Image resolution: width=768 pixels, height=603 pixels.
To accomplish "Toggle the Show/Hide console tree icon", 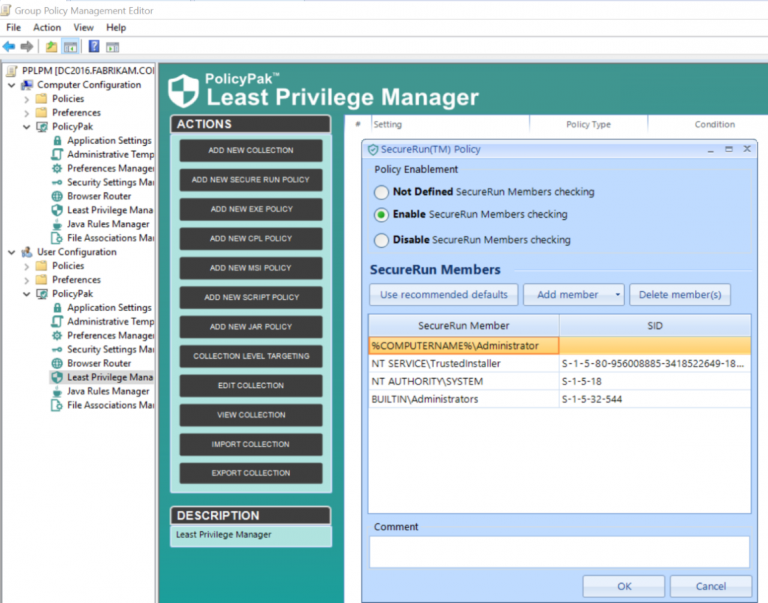I will click(x=71, y=47).
